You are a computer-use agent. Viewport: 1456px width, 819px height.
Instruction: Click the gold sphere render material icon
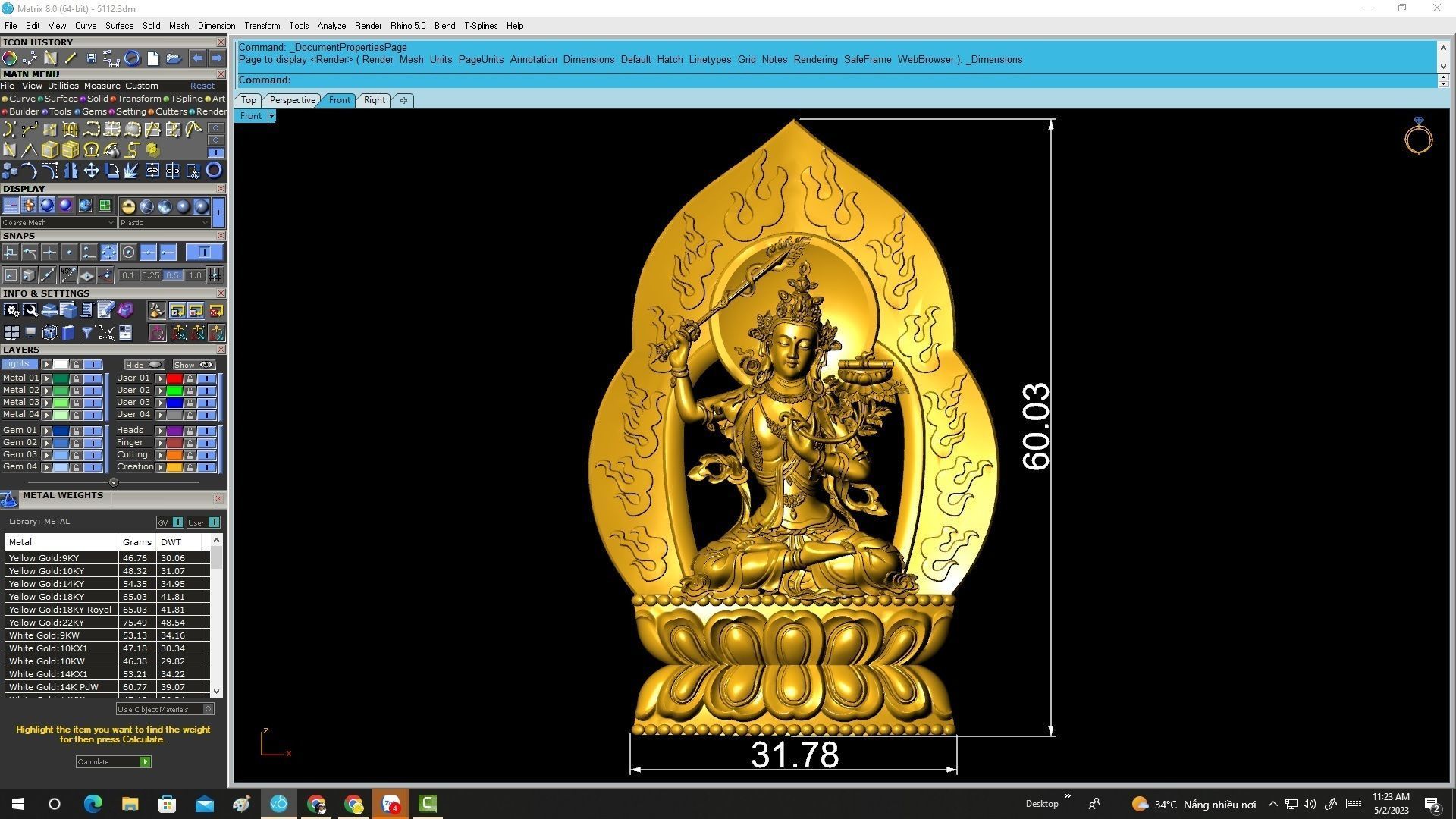click(128, 206)
